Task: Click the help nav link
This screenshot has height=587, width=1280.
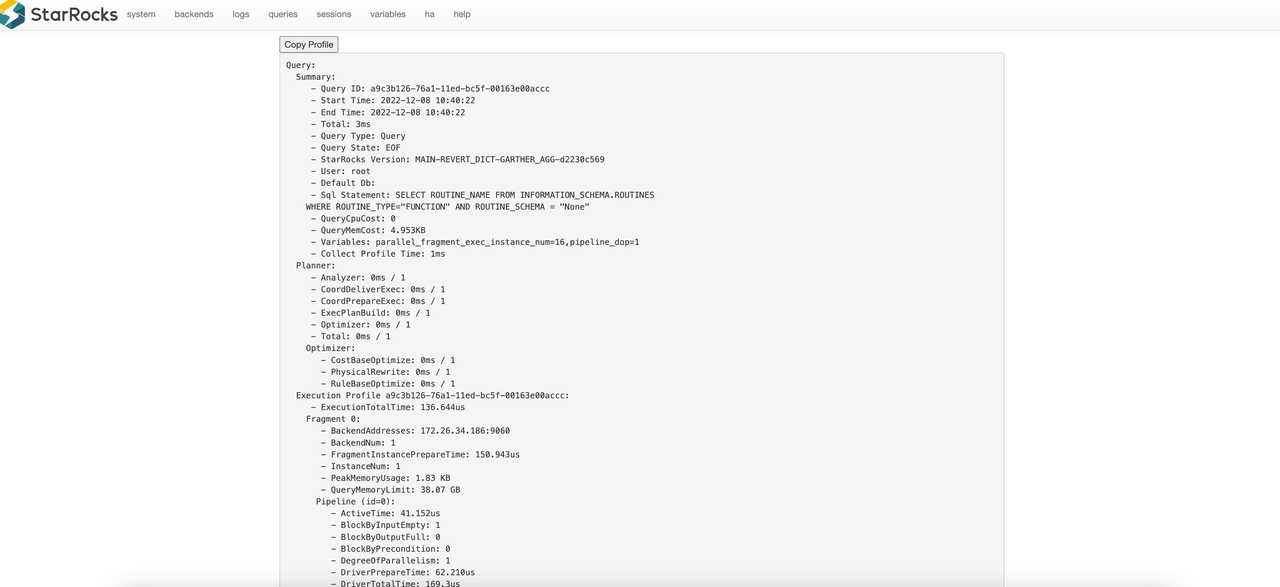Action: tap(462, 14)
